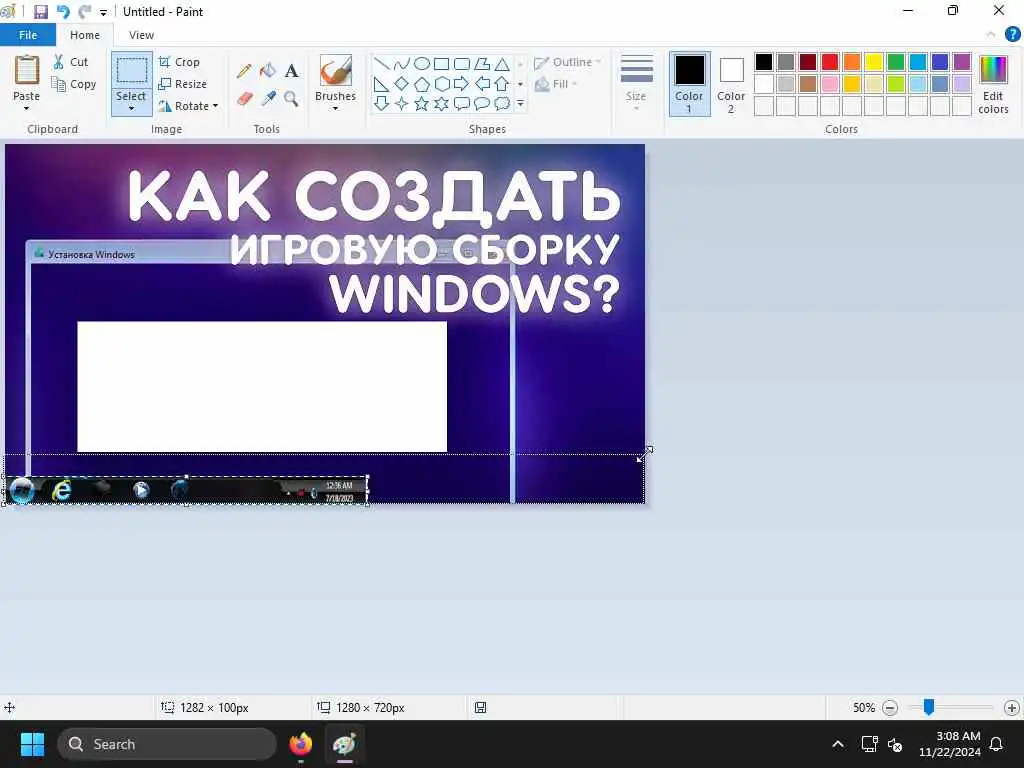Click the zoom out minus button
1024x768 pixels.
[889, 708]
